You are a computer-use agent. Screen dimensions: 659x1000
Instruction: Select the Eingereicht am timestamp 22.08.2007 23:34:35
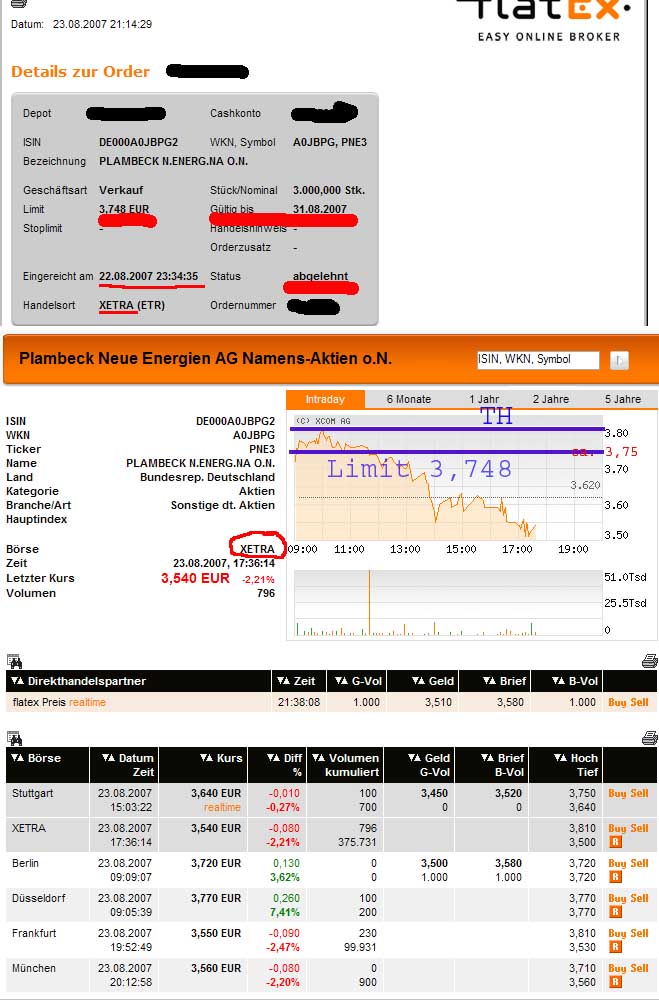[149, 276]
